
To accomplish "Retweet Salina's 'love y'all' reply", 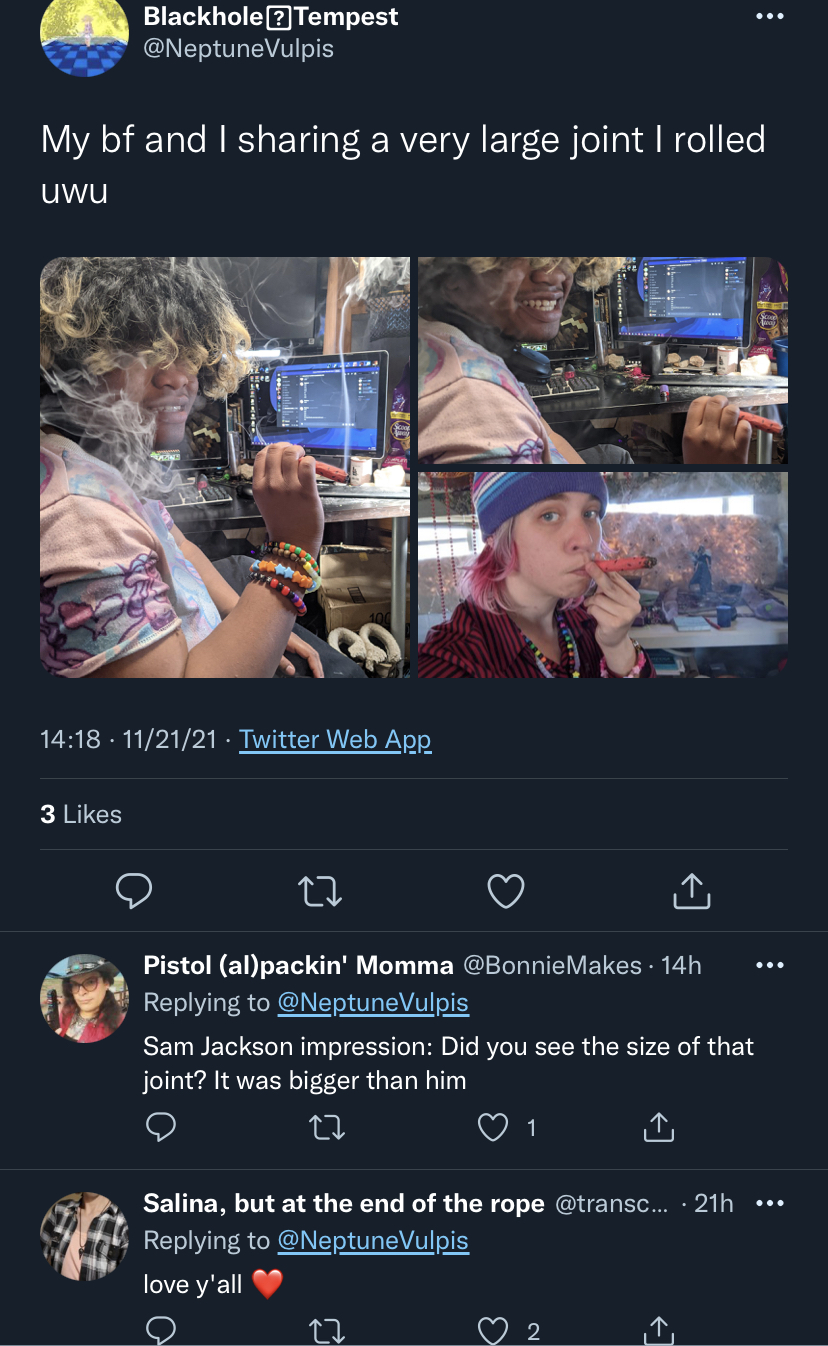I will tap(326, 1331).
